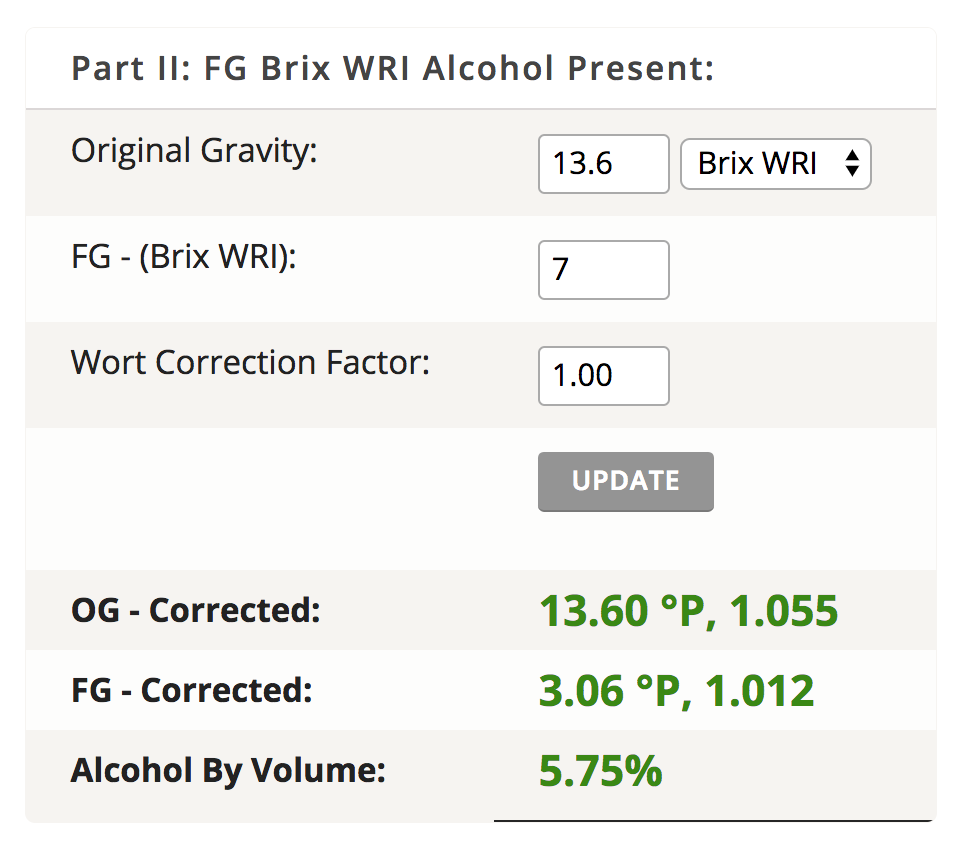The height and width of the screenshot is (856, 966).
Task: Click the "FG - Corrected:" label
Action: click(191, 690)
